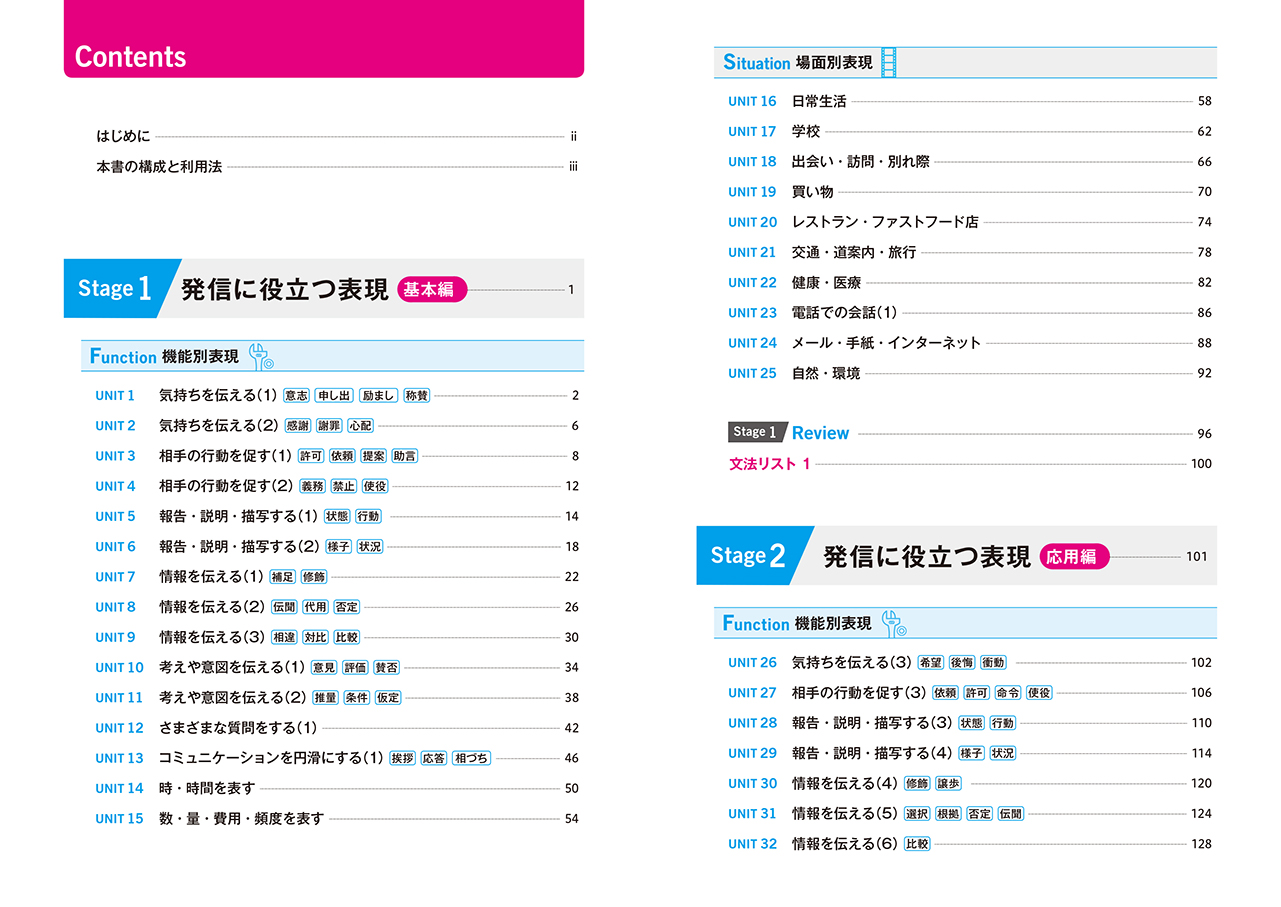Screen dimensions: 1281x907
Task: Open the pink 文法リスト 1 entry
Action: click(970, 463)
